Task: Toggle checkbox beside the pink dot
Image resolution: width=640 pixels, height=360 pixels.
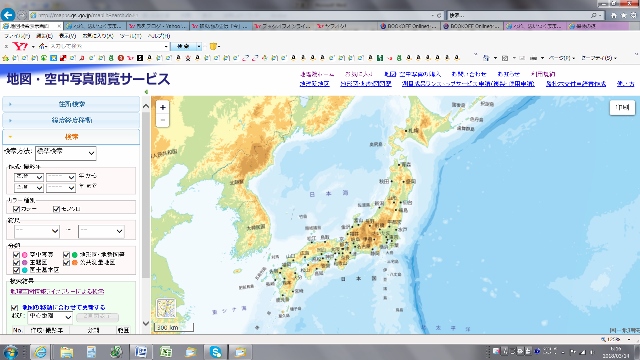Action: [17, 255]
